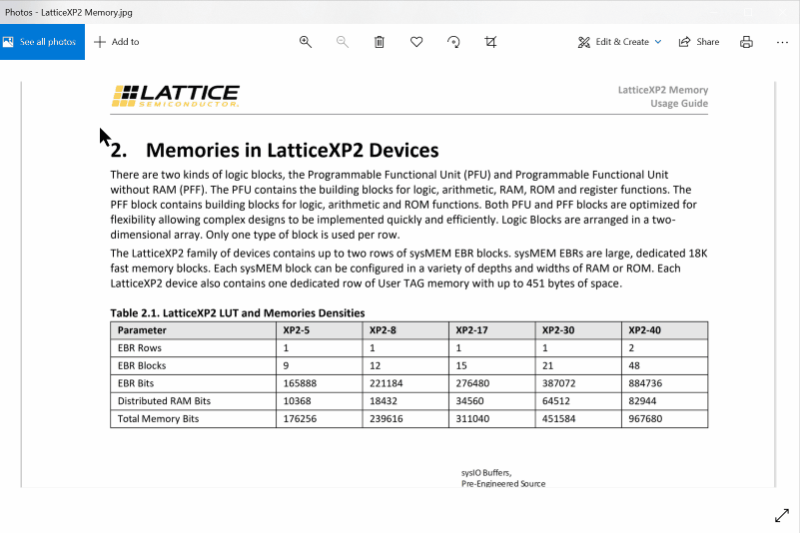The image size is (800, 533).
Task: Click cell value 276480
Action: (472, 384)
